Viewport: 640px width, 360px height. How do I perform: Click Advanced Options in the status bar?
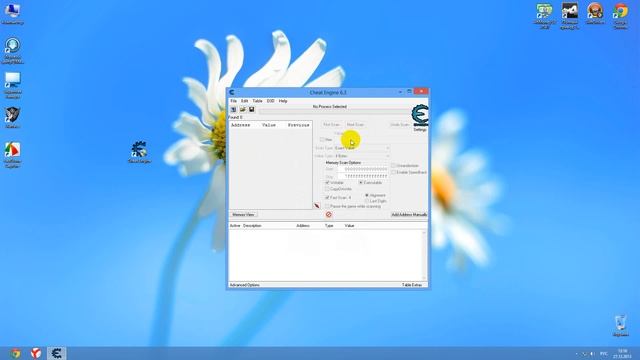(x=244, y=285)
